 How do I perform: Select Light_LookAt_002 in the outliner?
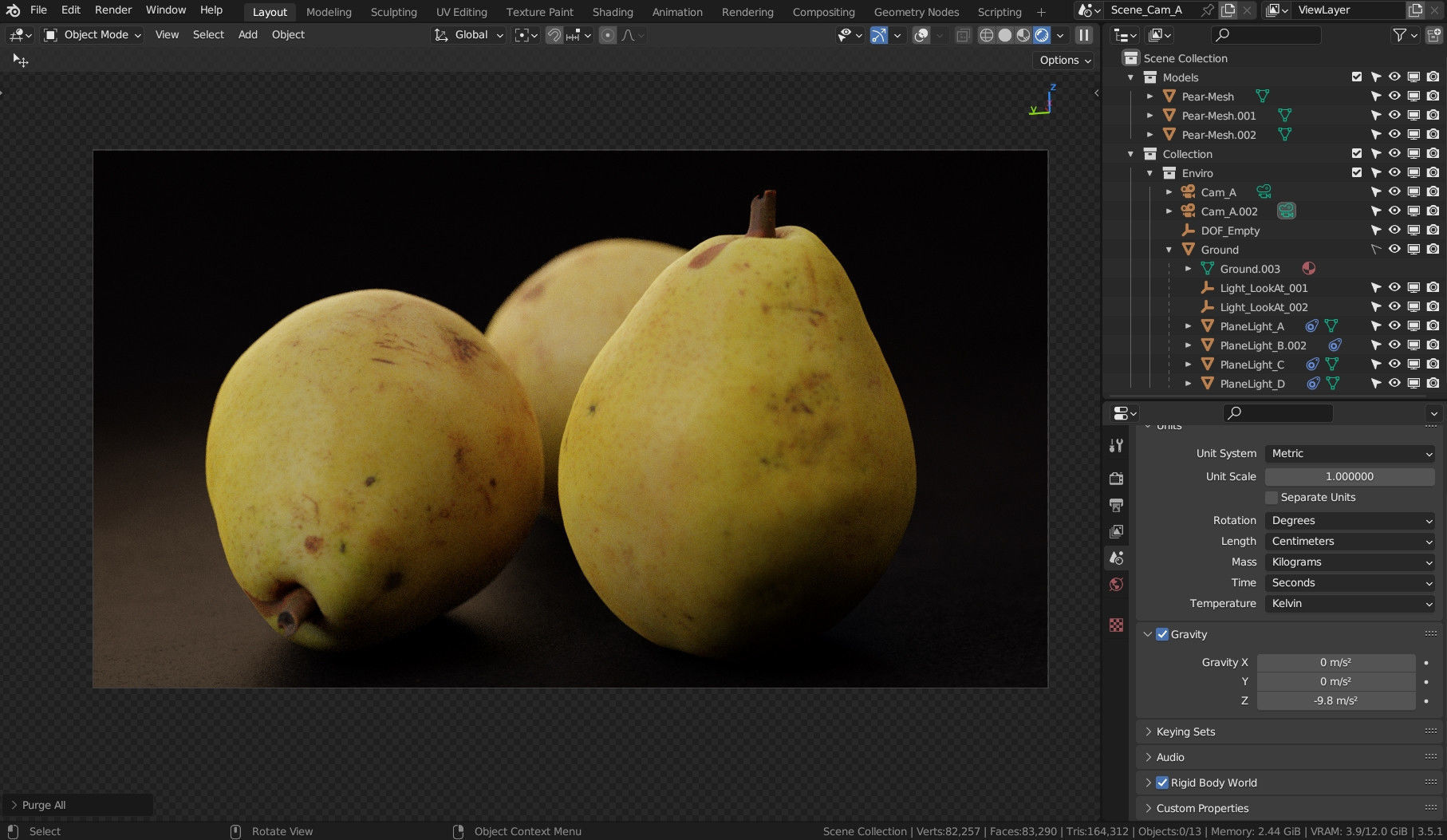pos(1264,307)
